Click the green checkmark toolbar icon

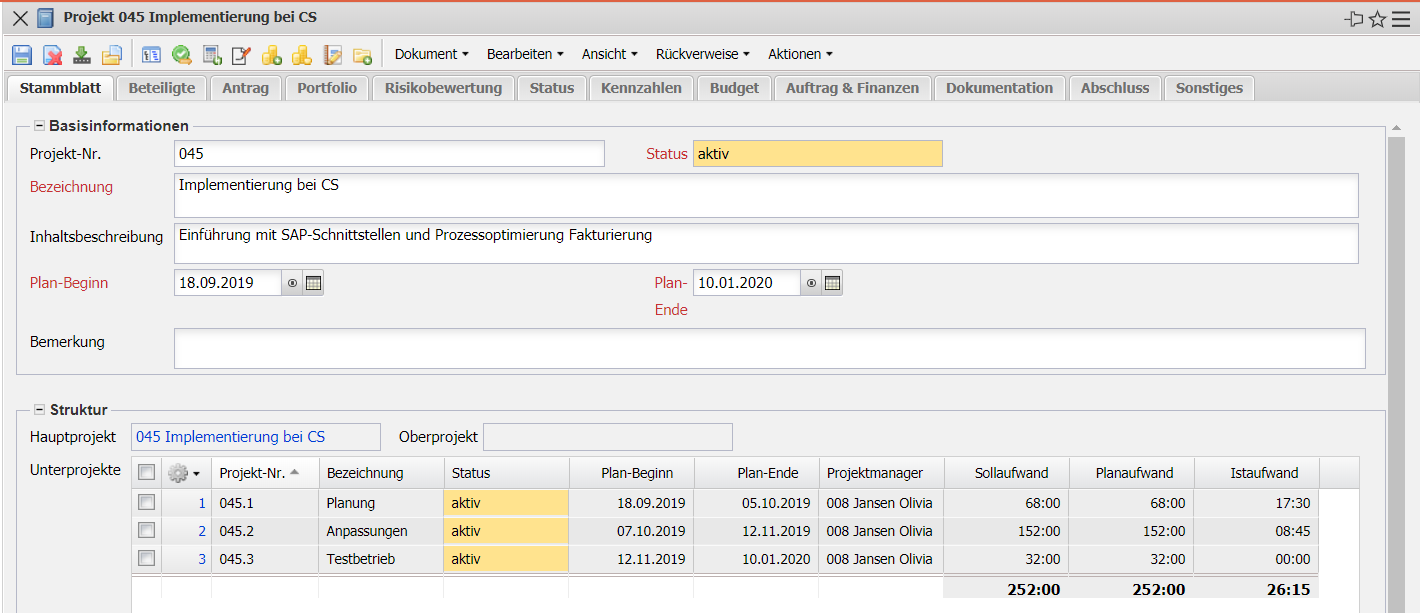(x=182, y=55)
